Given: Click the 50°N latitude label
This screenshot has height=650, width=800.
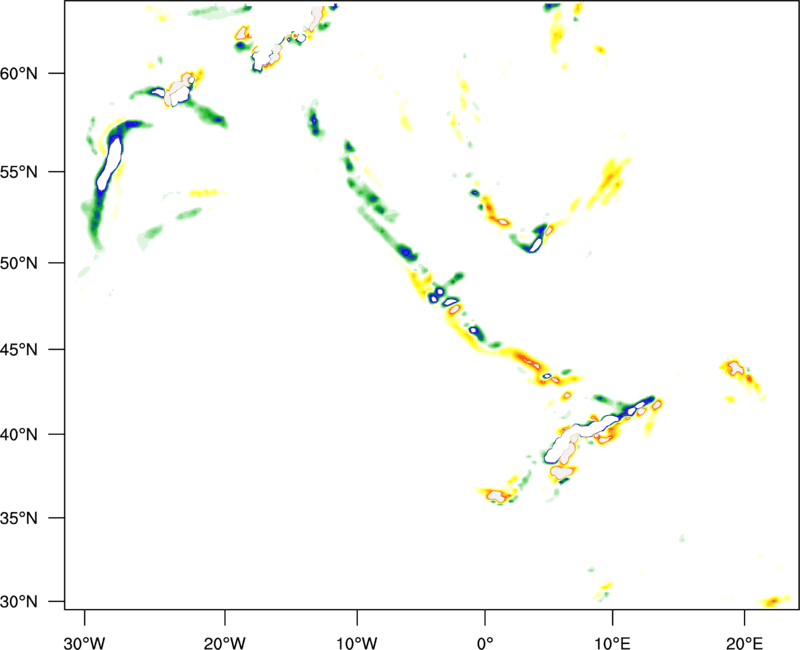Looking at the screenshot, I should point(19,263).
